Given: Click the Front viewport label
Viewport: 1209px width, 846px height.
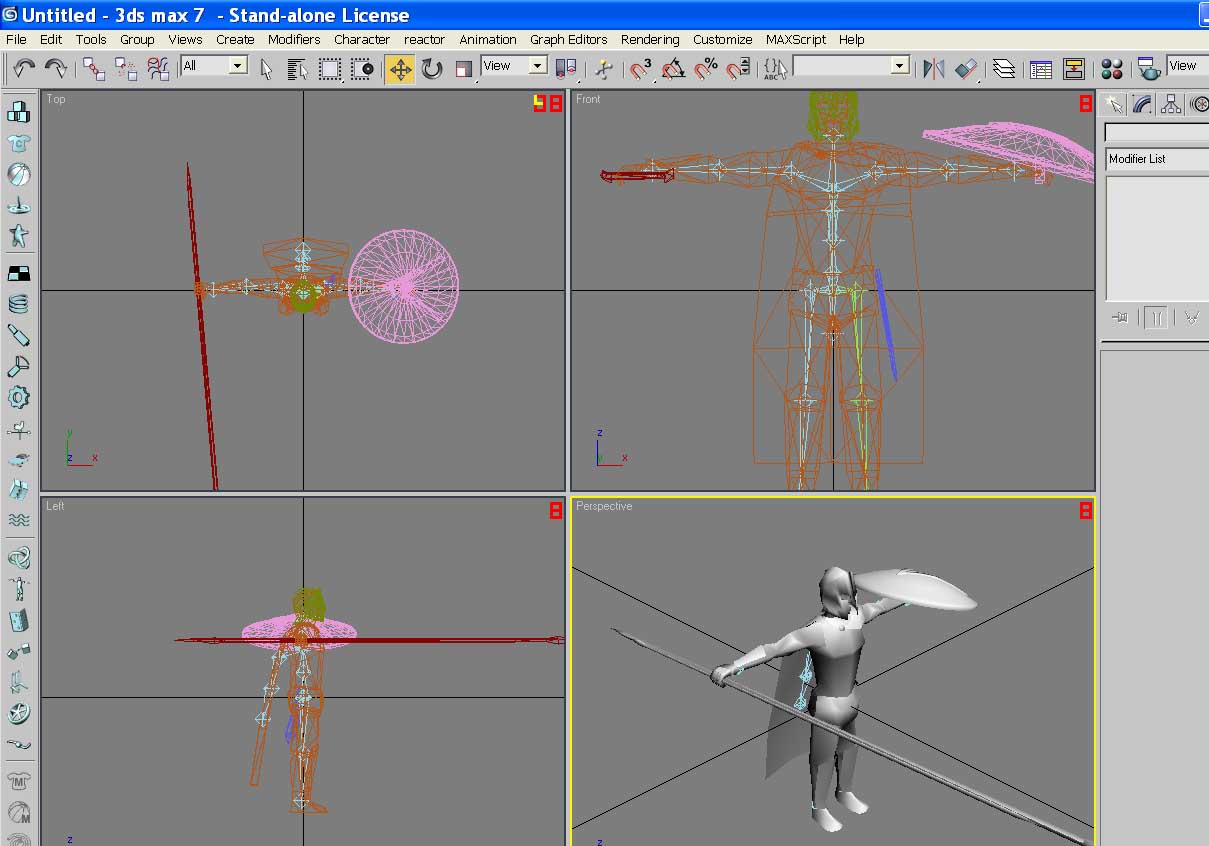Looking at the screenshot, I should pos(588,99).
